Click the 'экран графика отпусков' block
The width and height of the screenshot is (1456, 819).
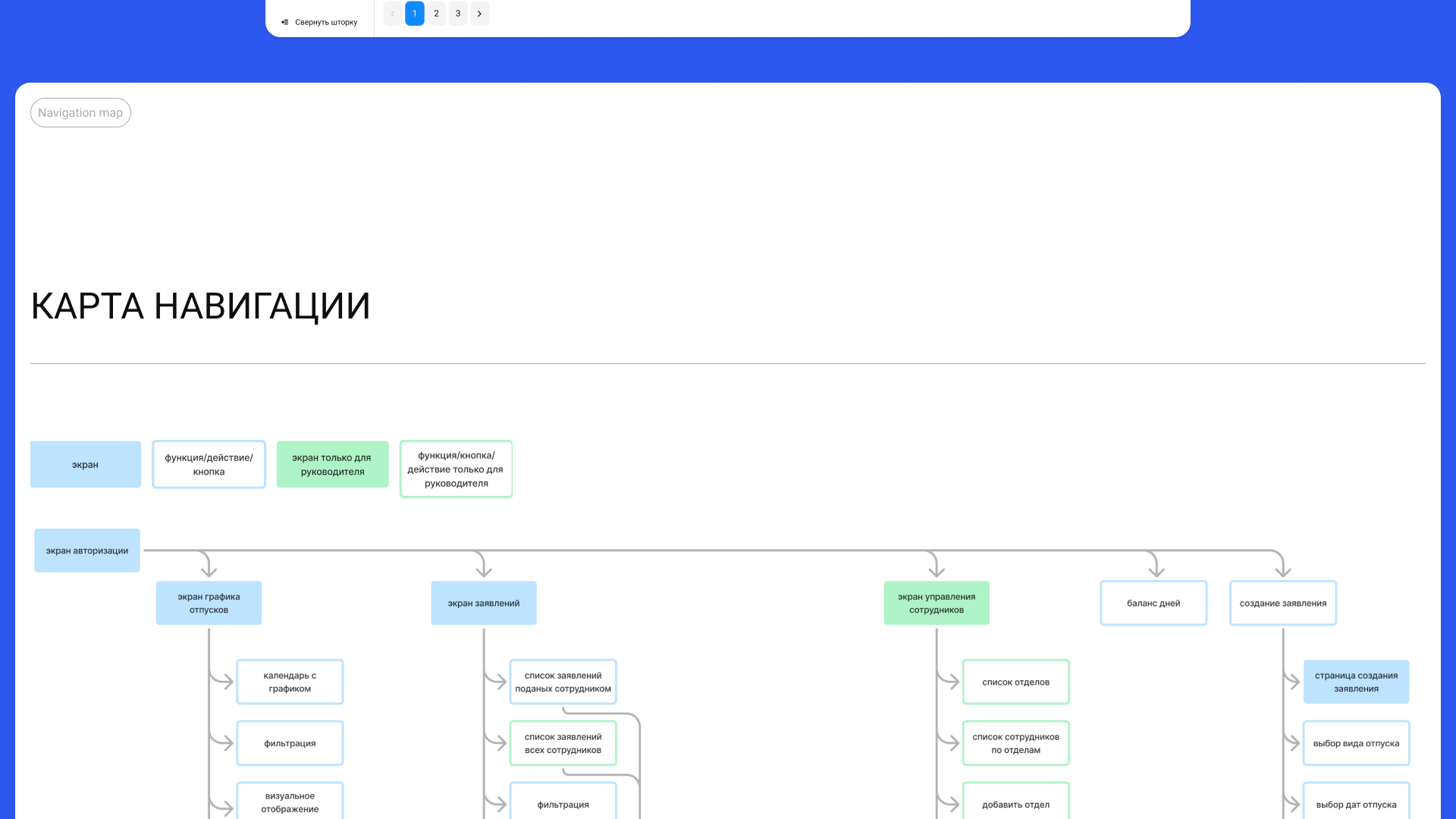[x=209, y=603]
